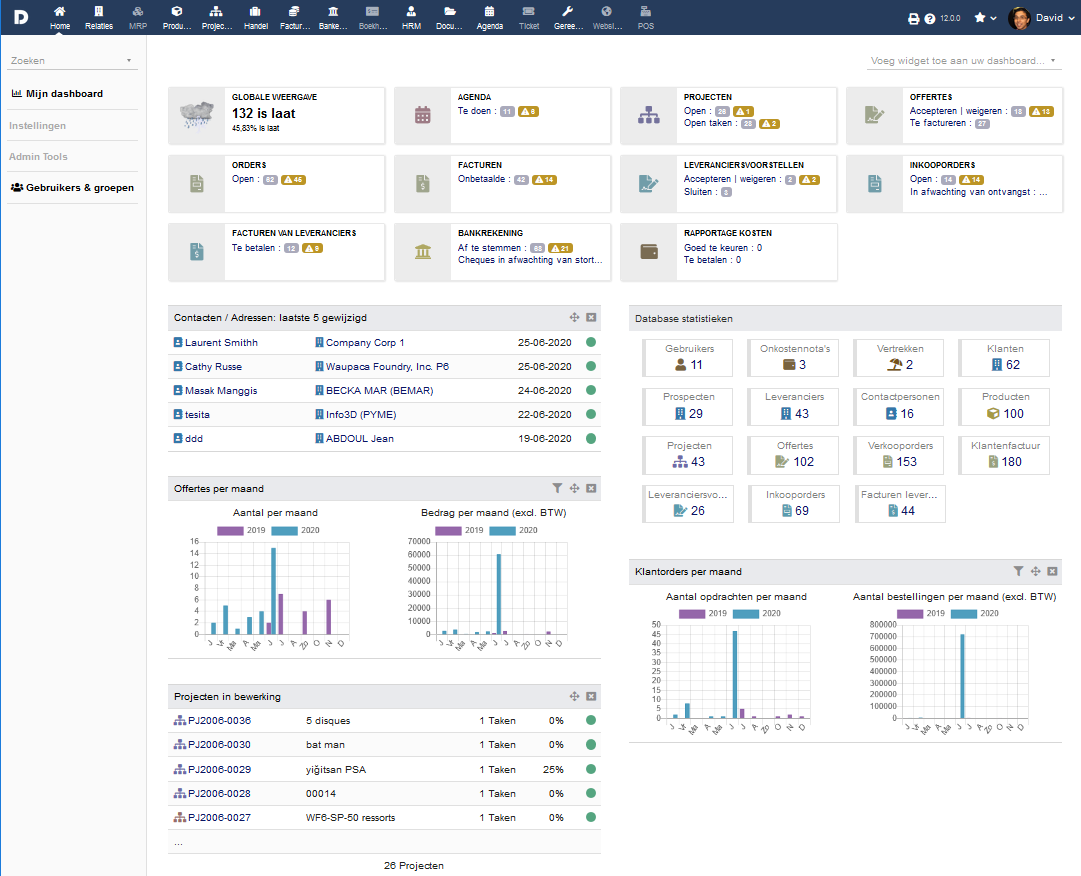Click the filter icon on Offertes per maand widget
Viewport: 1081px width, 876px height.
coord(557,488)
